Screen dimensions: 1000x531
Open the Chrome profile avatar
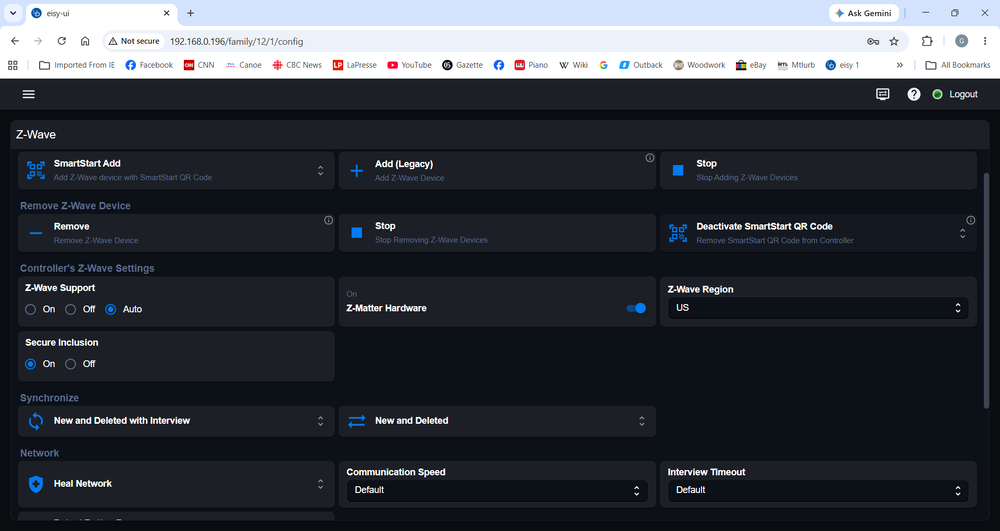pyautogui.click(x=962, y=41)
